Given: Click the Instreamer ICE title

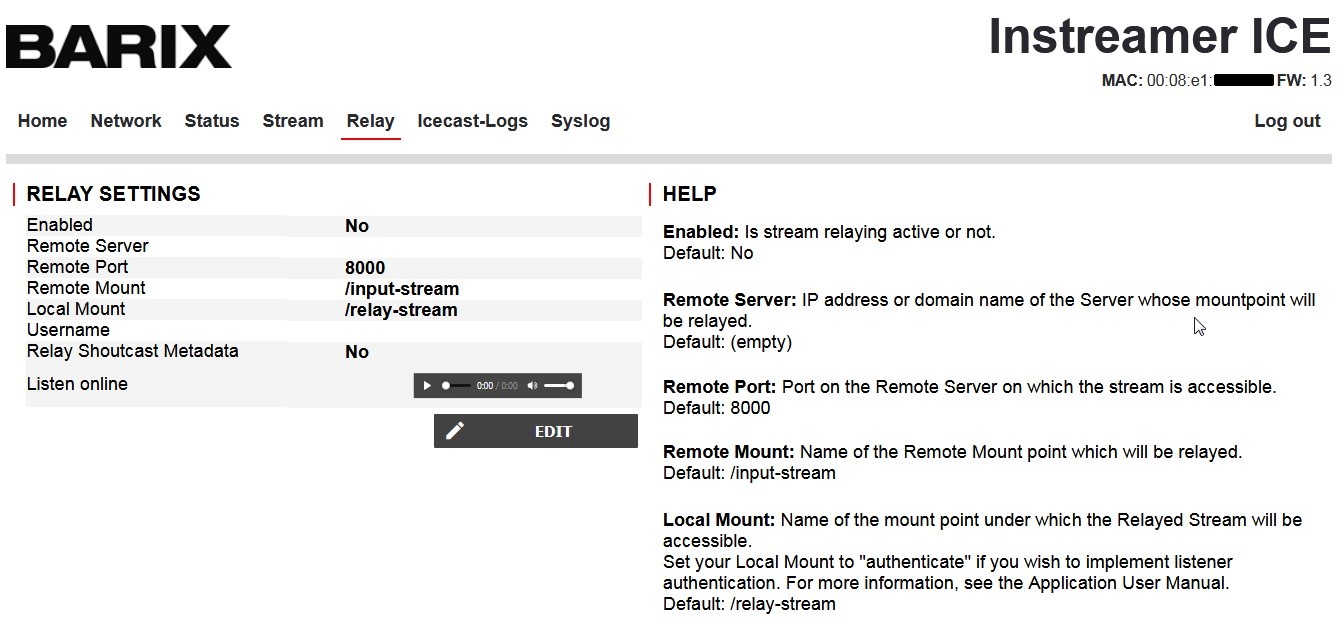Looking at the screenshot, I should [1159, 37].
